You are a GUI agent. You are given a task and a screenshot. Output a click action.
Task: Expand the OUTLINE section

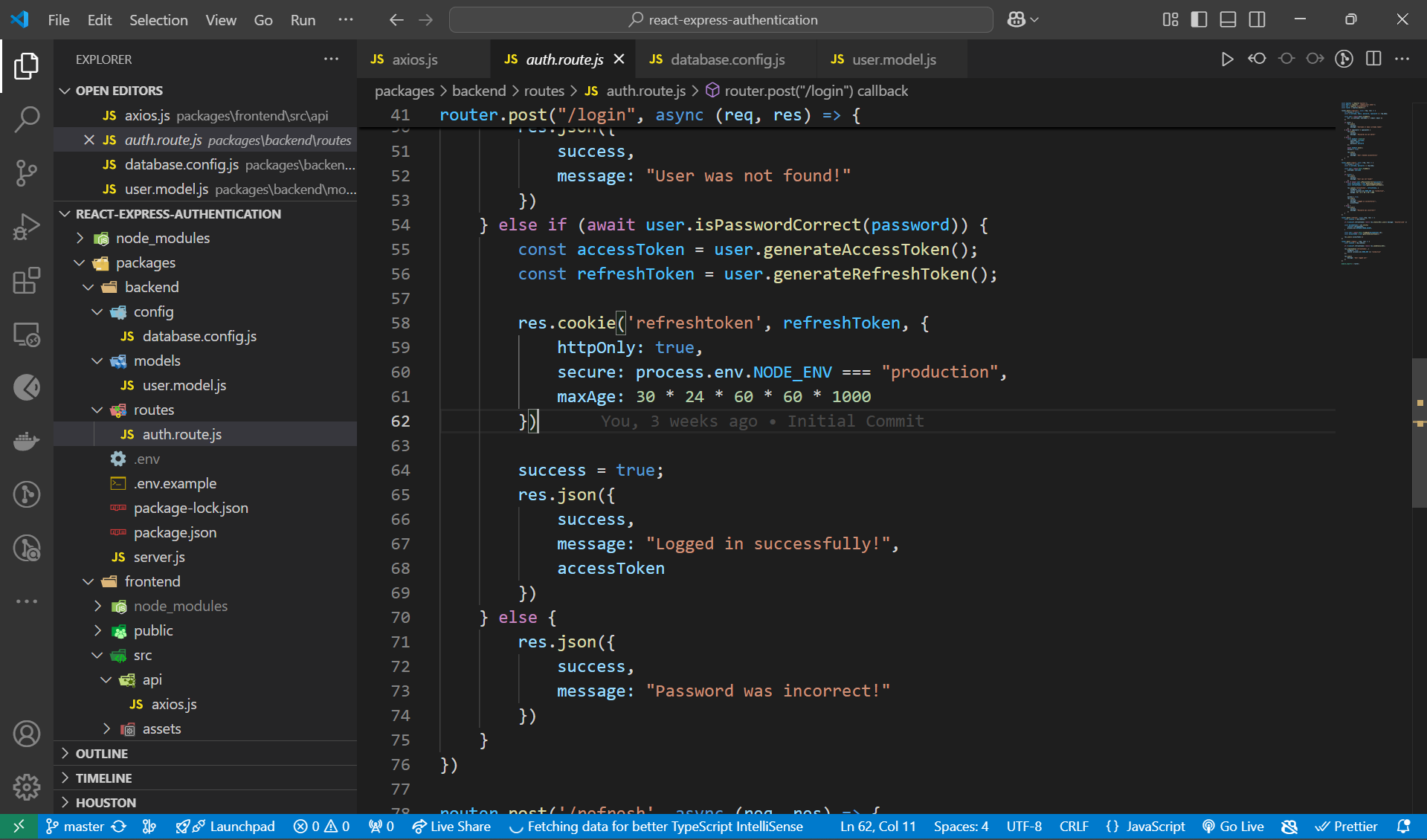pyautogui.click(x=205, y=754)
